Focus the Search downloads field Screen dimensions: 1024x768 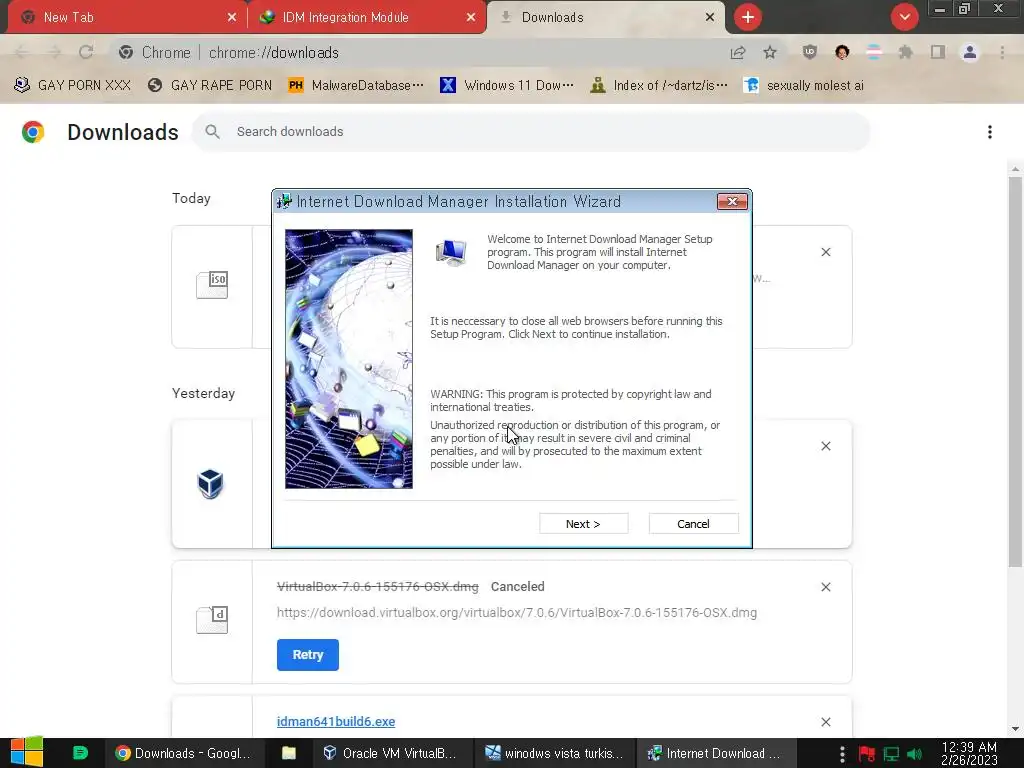[530, 132]
